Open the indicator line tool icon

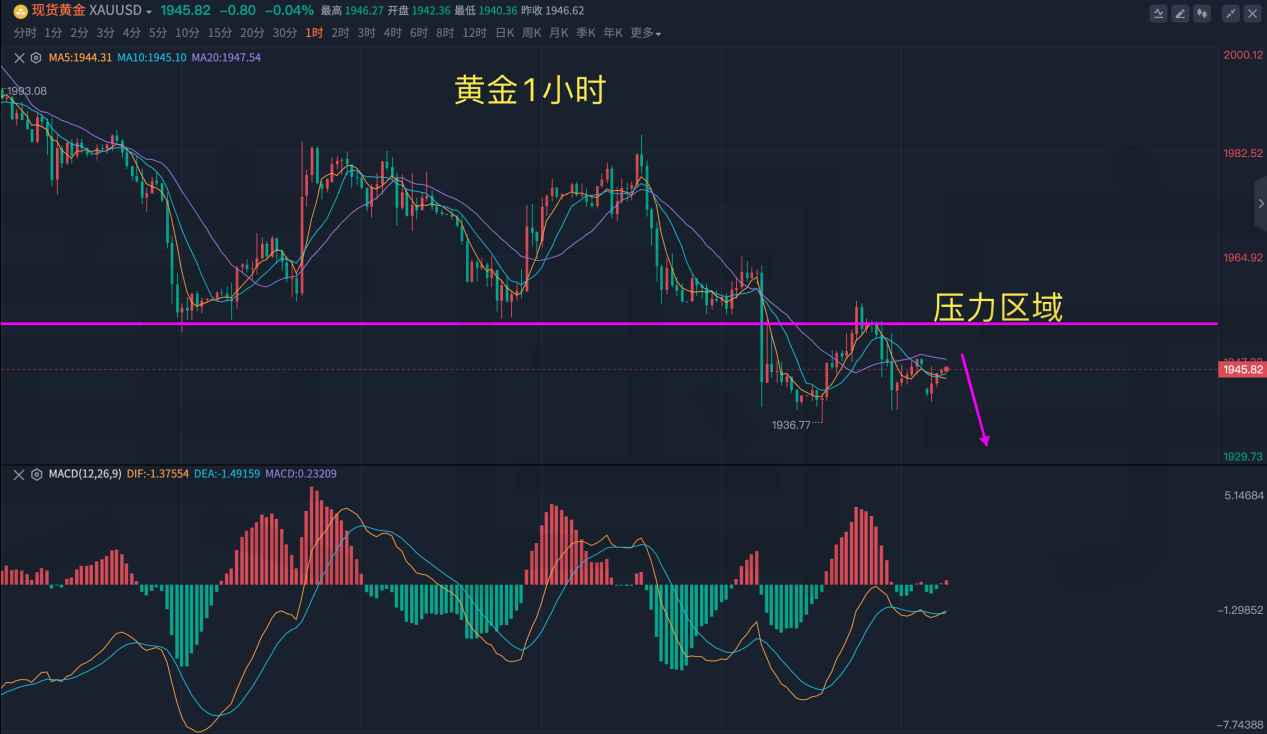1158,13
